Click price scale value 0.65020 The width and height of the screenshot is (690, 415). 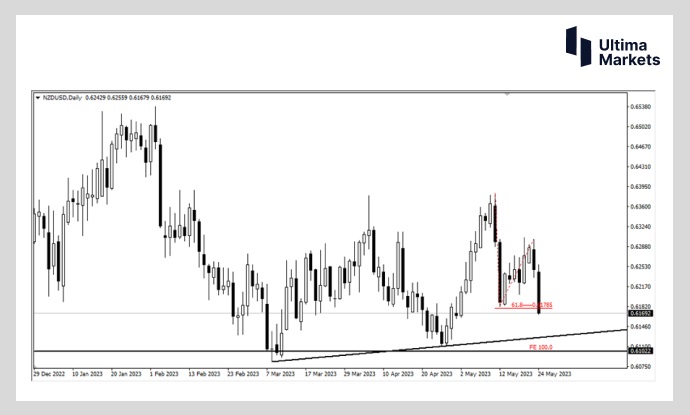pos(640,127)
